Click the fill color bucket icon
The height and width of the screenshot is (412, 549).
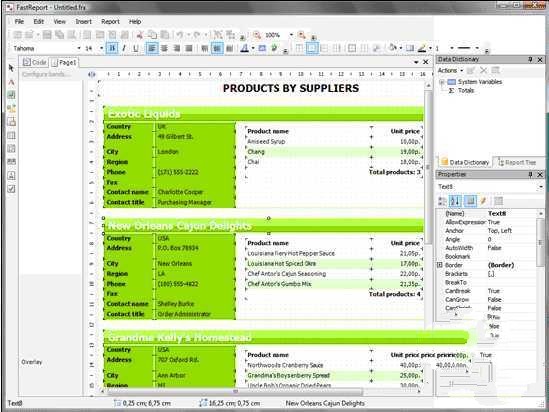pos(393,48)
